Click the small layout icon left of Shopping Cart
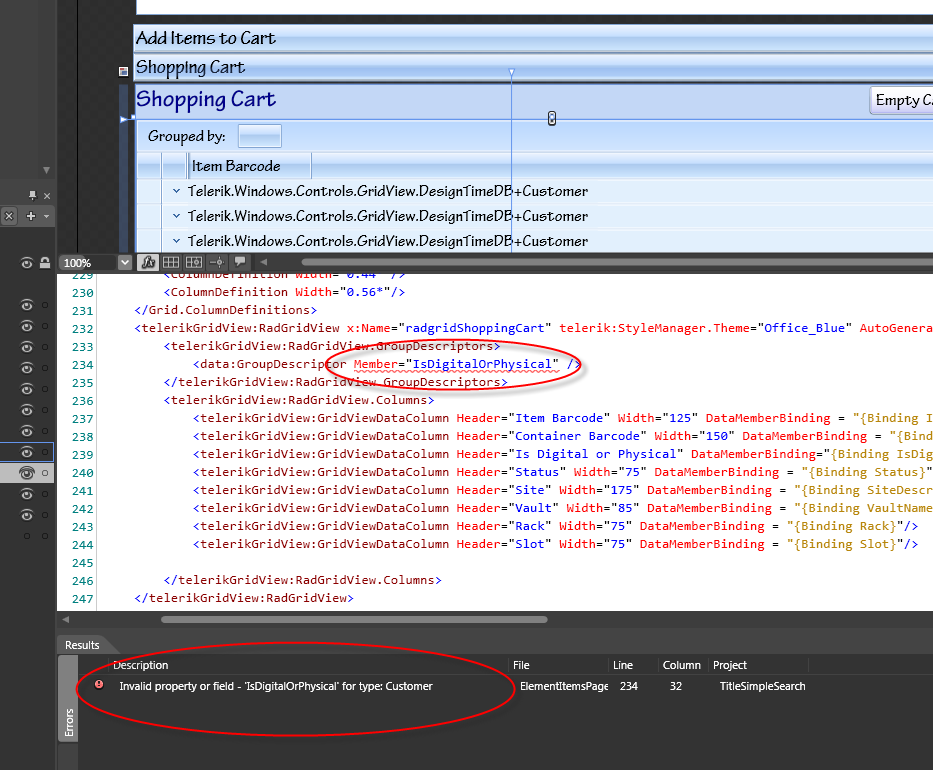Viewport: 933px width, 770px height. click(x=123, y=71)
